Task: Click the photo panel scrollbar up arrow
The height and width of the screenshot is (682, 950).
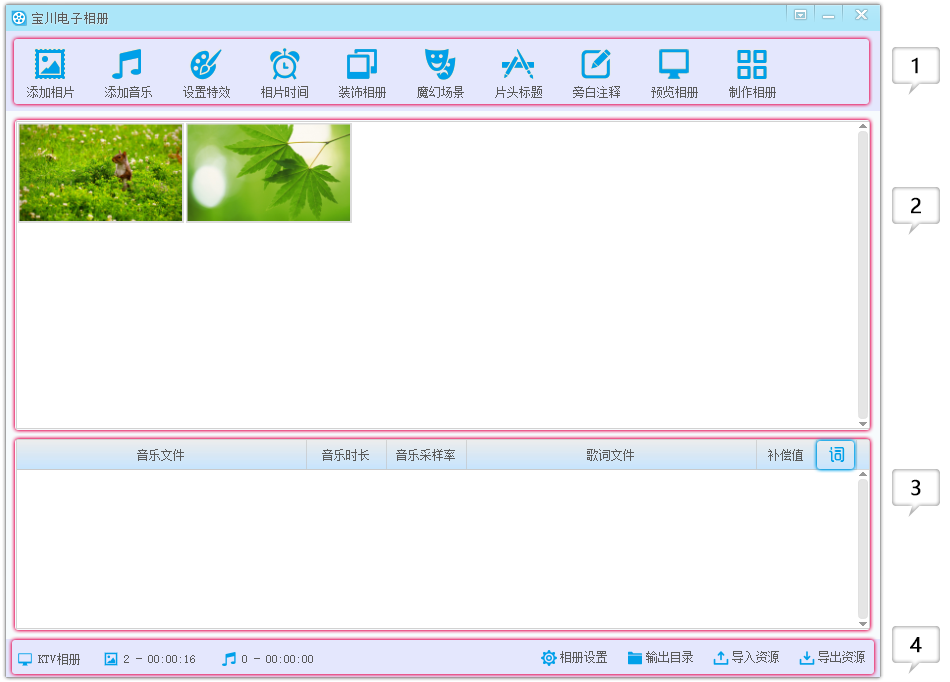Action: tap(863, 126)
